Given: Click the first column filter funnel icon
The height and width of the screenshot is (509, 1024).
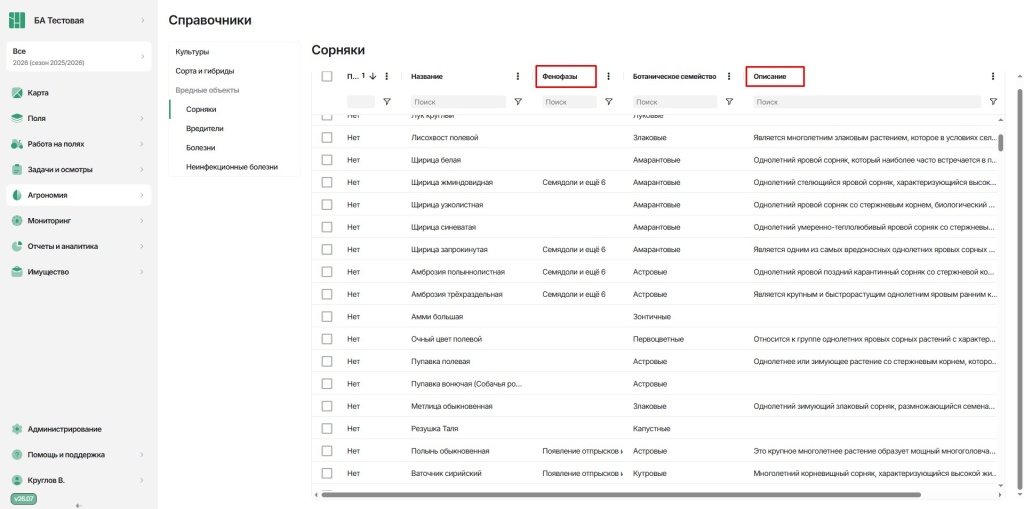Looking at the screenshot, I should coord(387,102).
